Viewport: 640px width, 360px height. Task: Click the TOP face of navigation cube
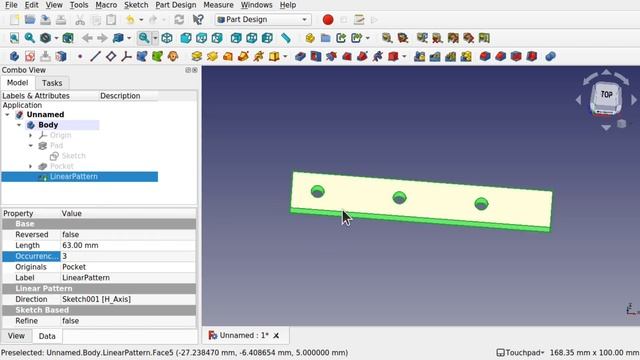click(x=607, y=95)
